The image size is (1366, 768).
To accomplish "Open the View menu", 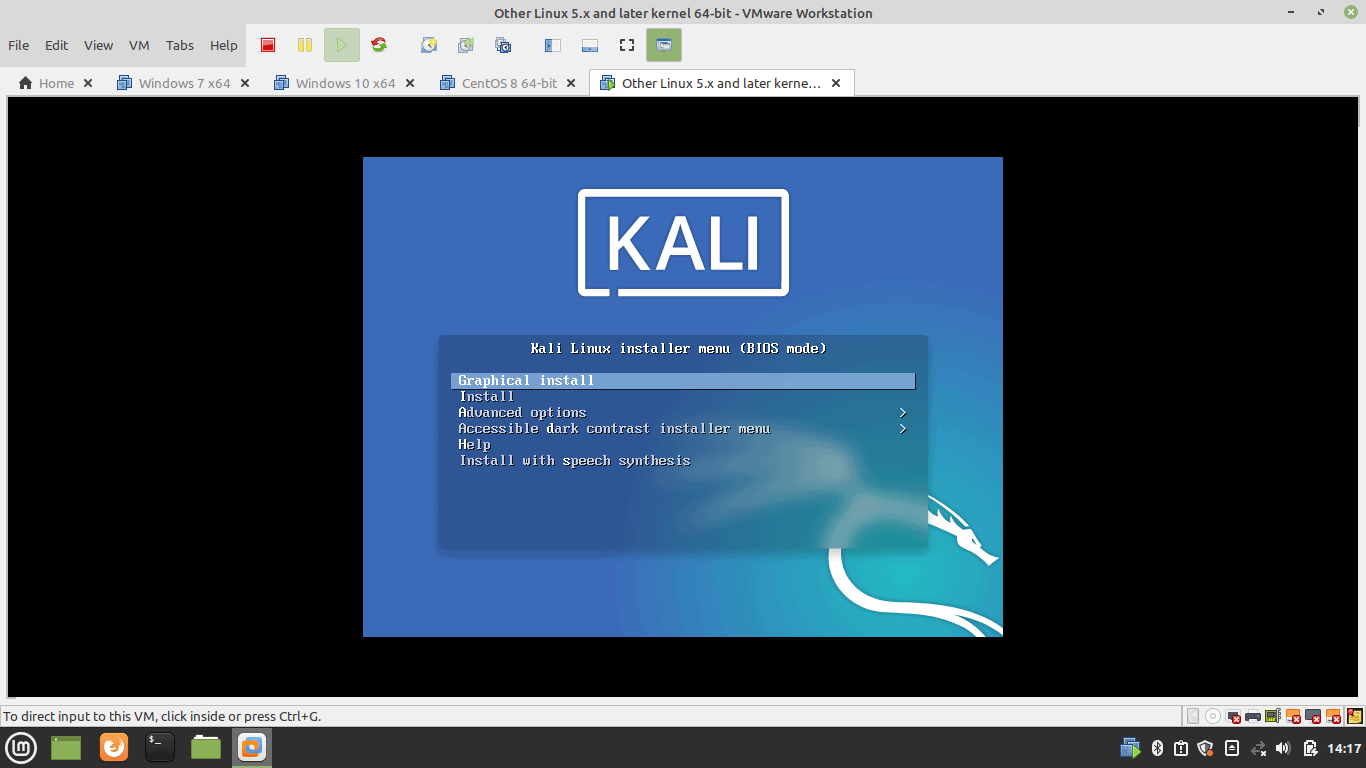I will 99,45.
